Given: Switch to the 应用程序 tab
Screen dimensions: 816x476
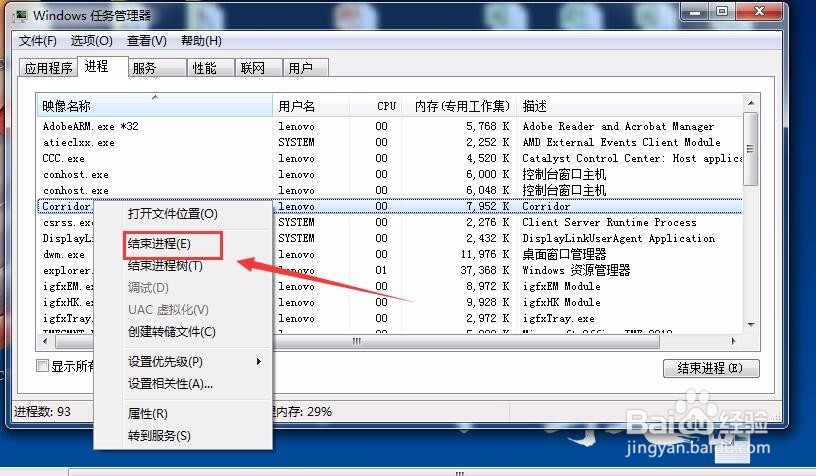Looking at the screenshot, I should (48, 68).
